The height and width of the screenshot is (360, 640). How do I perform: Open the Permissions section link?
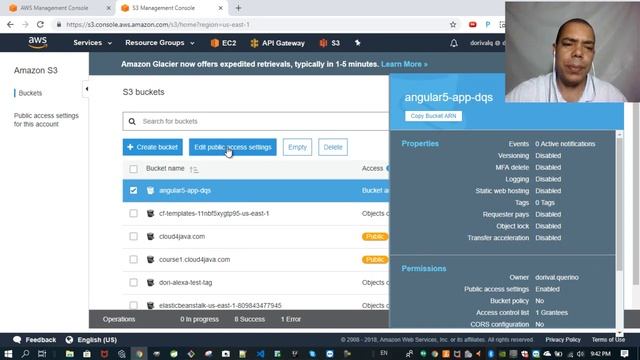(x=424, y=269)
